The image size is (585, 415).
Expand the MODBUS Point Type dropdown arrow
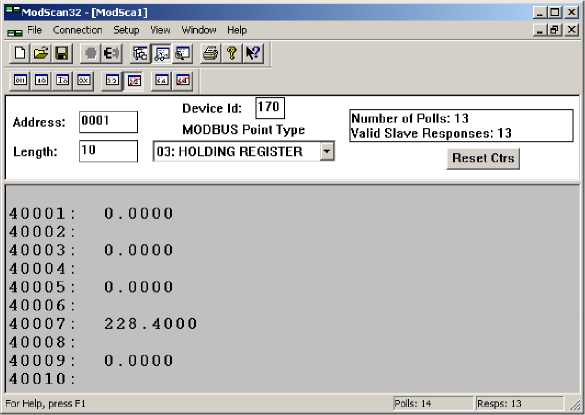point(327,151)
